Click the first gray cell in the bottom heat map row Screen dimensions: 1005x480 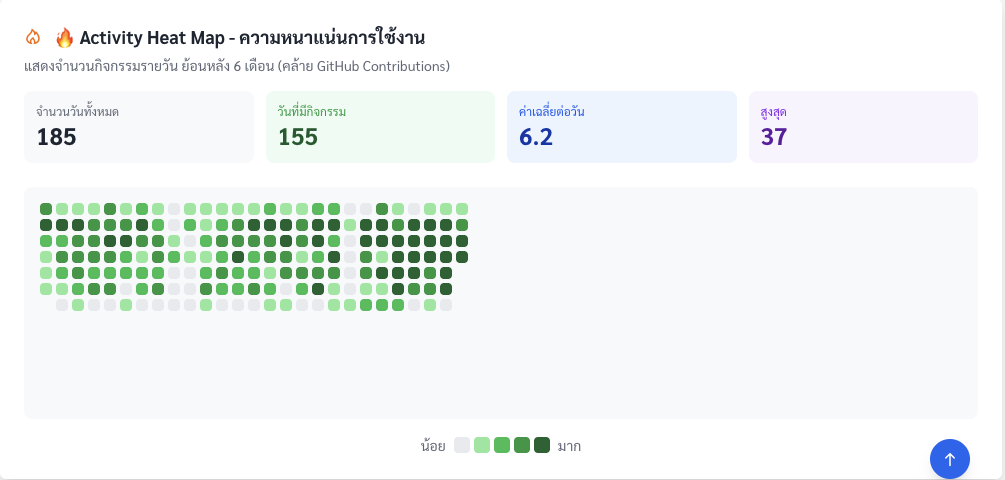pos(62,305)
